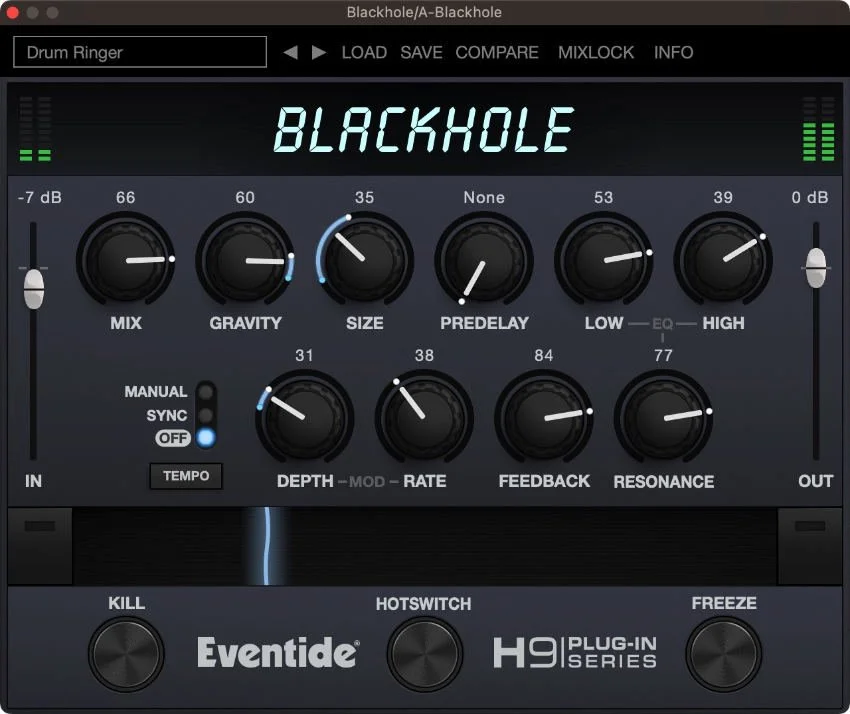Load the next preset with right arrow
The image size is (850, 714).
click(x=319, y=53)
